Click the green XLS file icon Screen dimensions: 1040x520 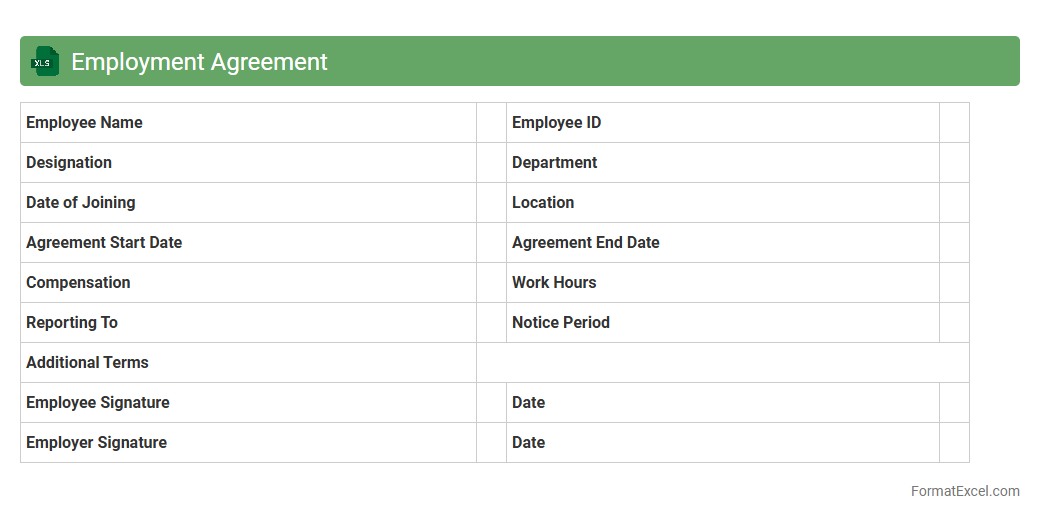click(x=45, y=61)
